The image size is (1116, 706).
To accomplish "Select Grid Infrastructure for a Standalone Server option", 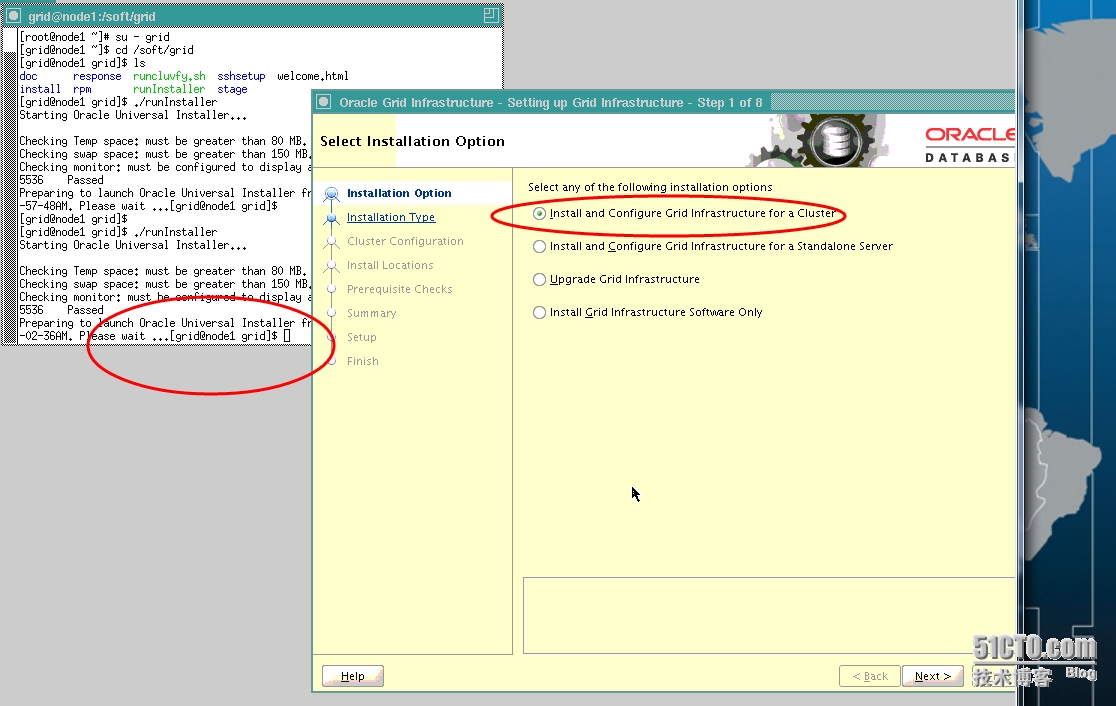I will [x=539, y=246].
